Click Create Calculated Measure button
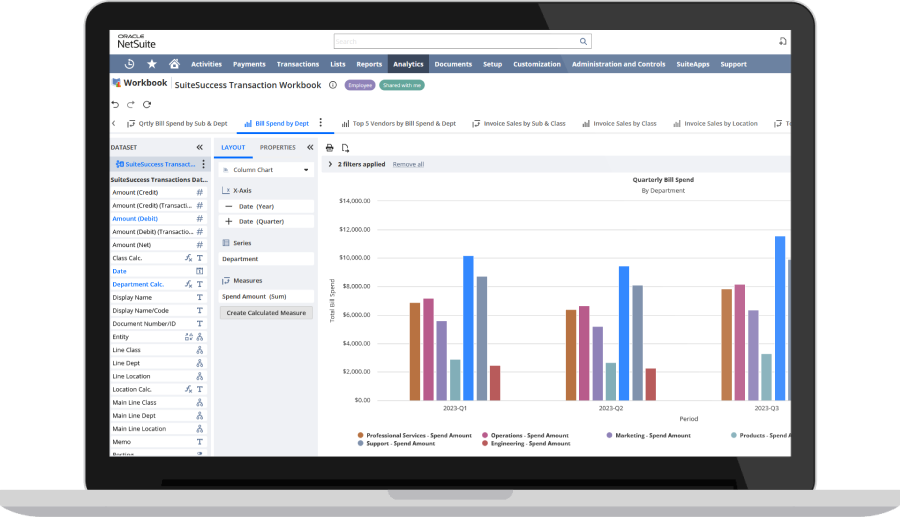Viewport: 900px width, 517px height. pos(266,313)
